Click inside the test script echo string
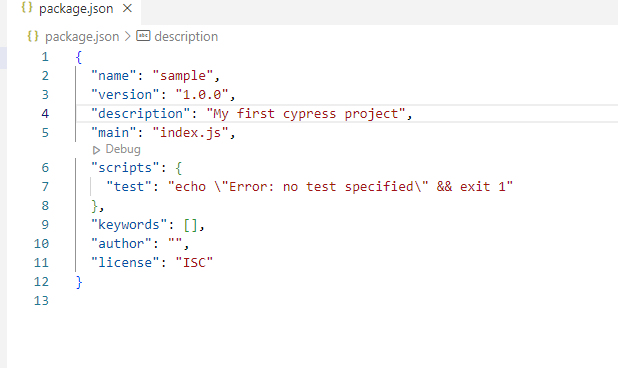Image resolution: width=618 pixels, height=368 pixels. [341, 186]
